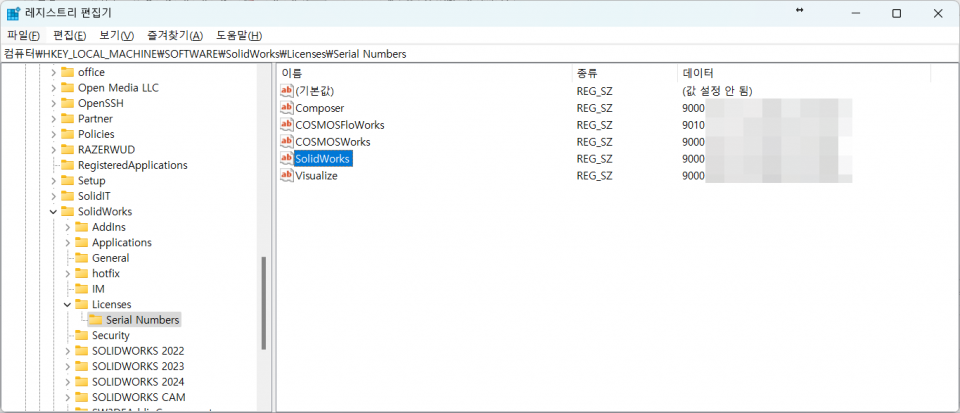This screenshot has width=960, height=413.
Task: Select the Licenses folder icon
Action: click(x=81, y=304)
